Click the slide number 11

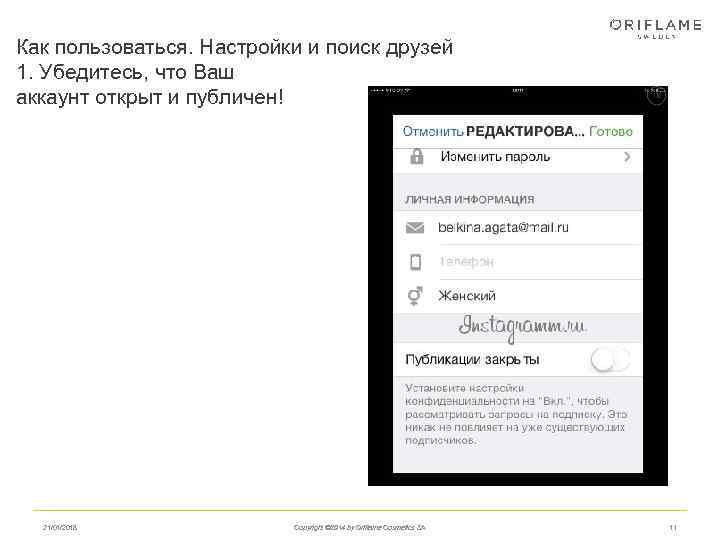pyautogui.click(x=673, y=528)
